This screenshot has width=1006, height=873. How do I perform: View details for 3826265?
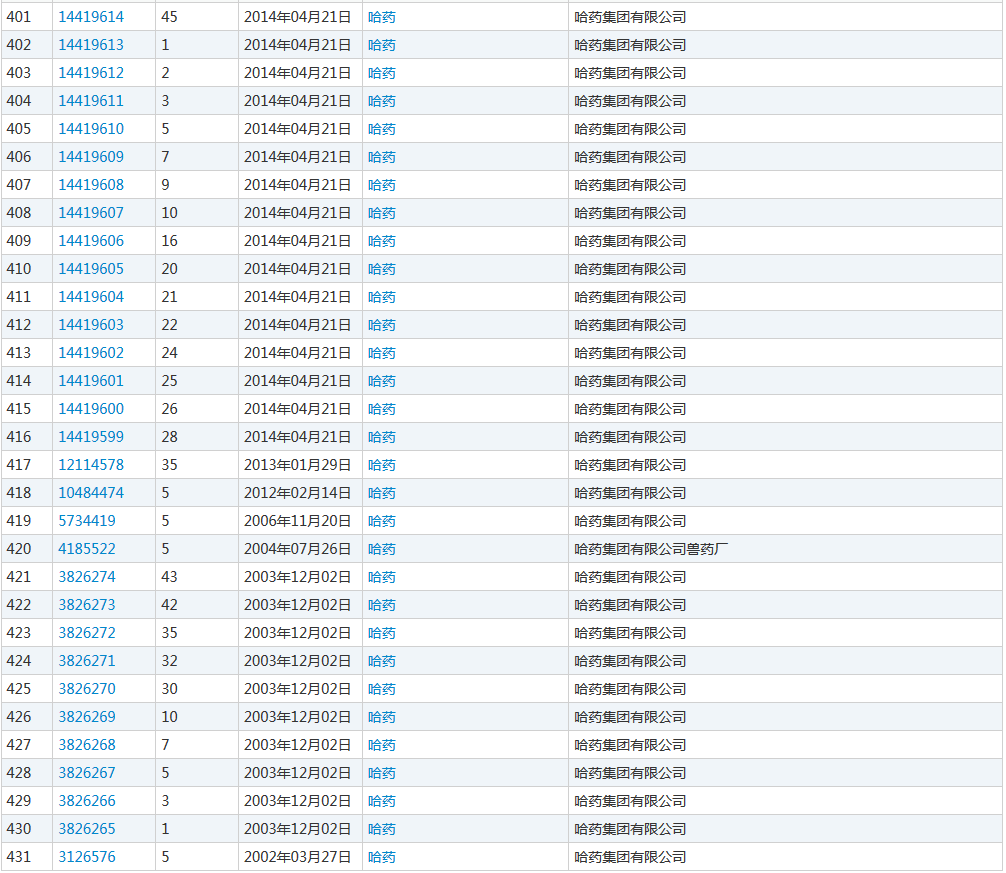click(87, 829)
